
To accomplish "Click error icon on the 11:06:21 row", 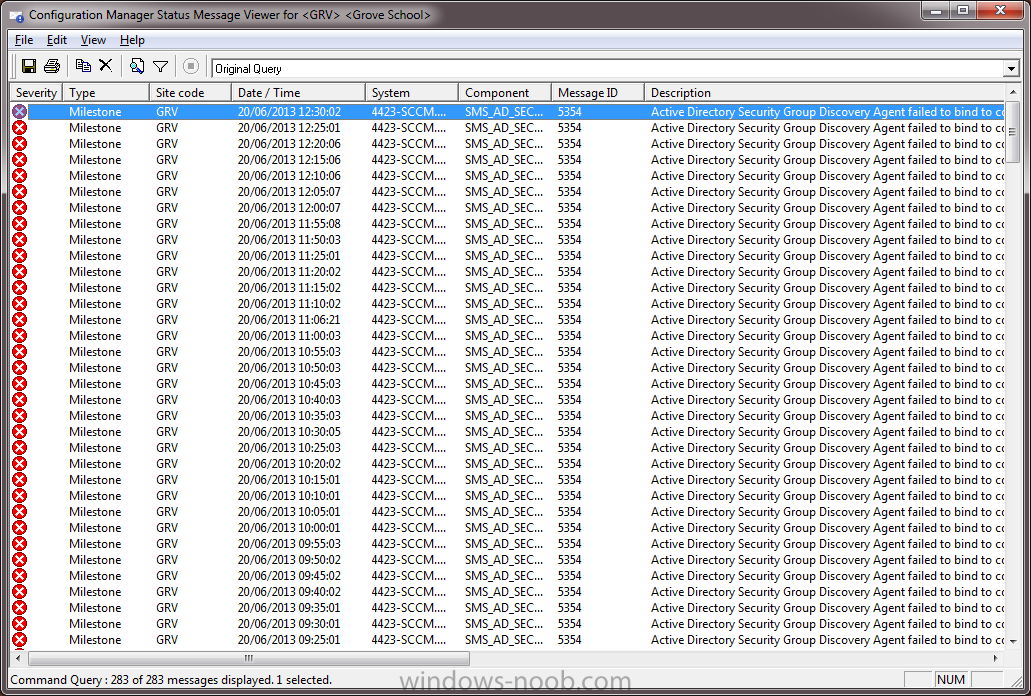I will coord(20,319).
